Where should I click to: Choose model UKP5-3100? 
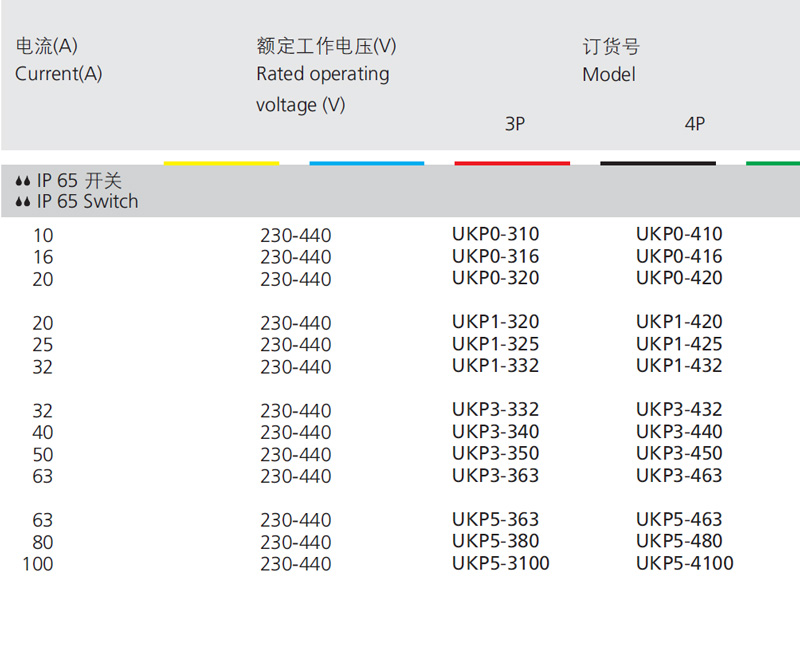point(500,564)
